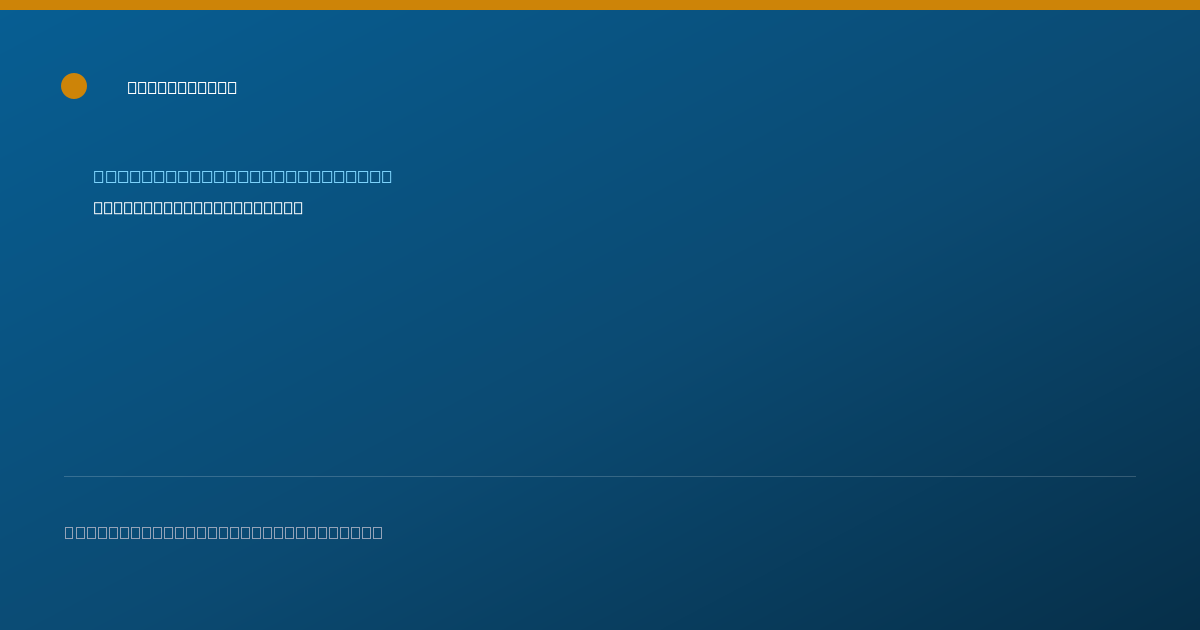
Task: Click the first character of the white title
Action: tap(133, 87)
